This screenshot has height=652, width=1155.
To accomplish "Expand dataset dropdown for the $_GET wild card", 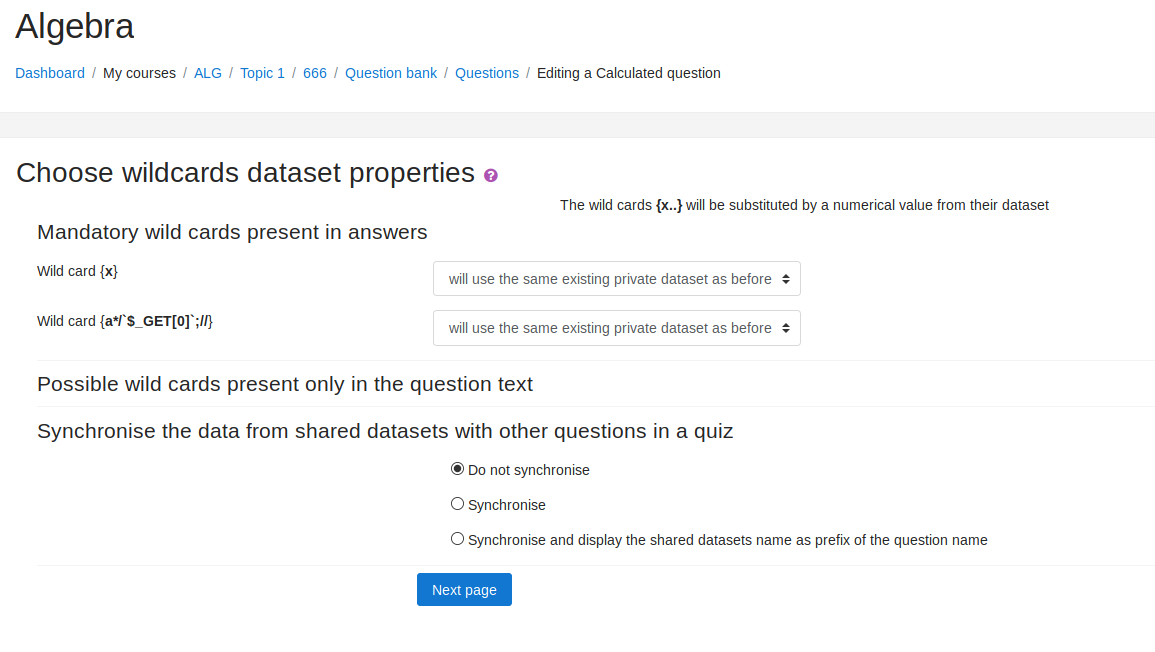I will point(616,328).
